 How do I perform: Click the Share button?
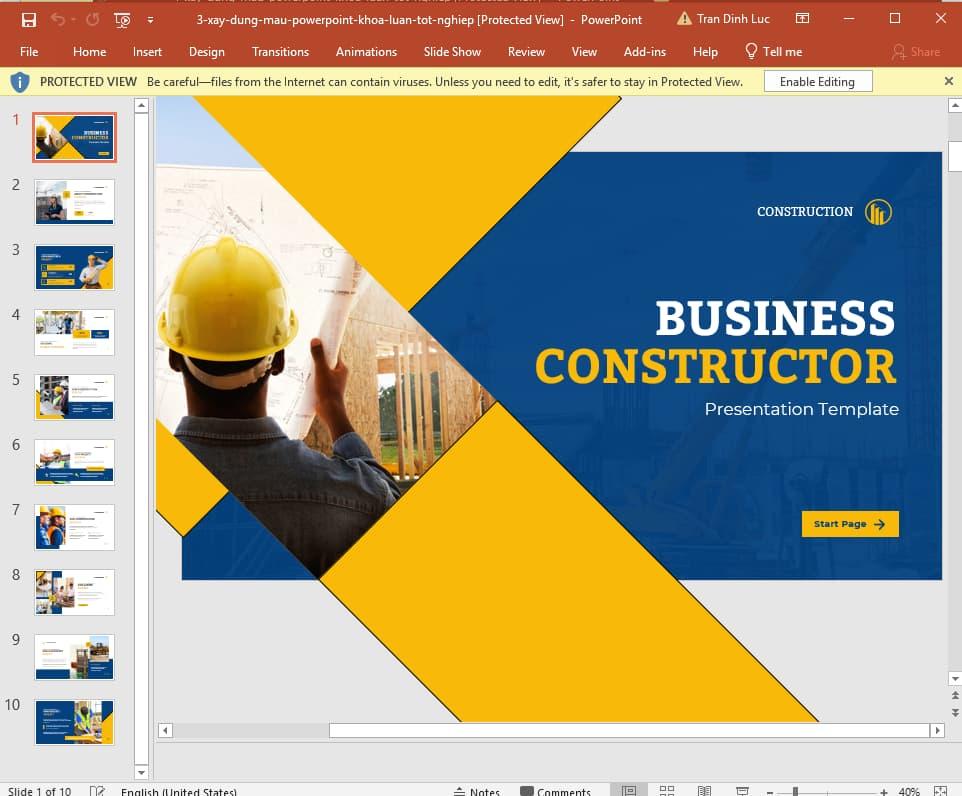pos(917,51)
